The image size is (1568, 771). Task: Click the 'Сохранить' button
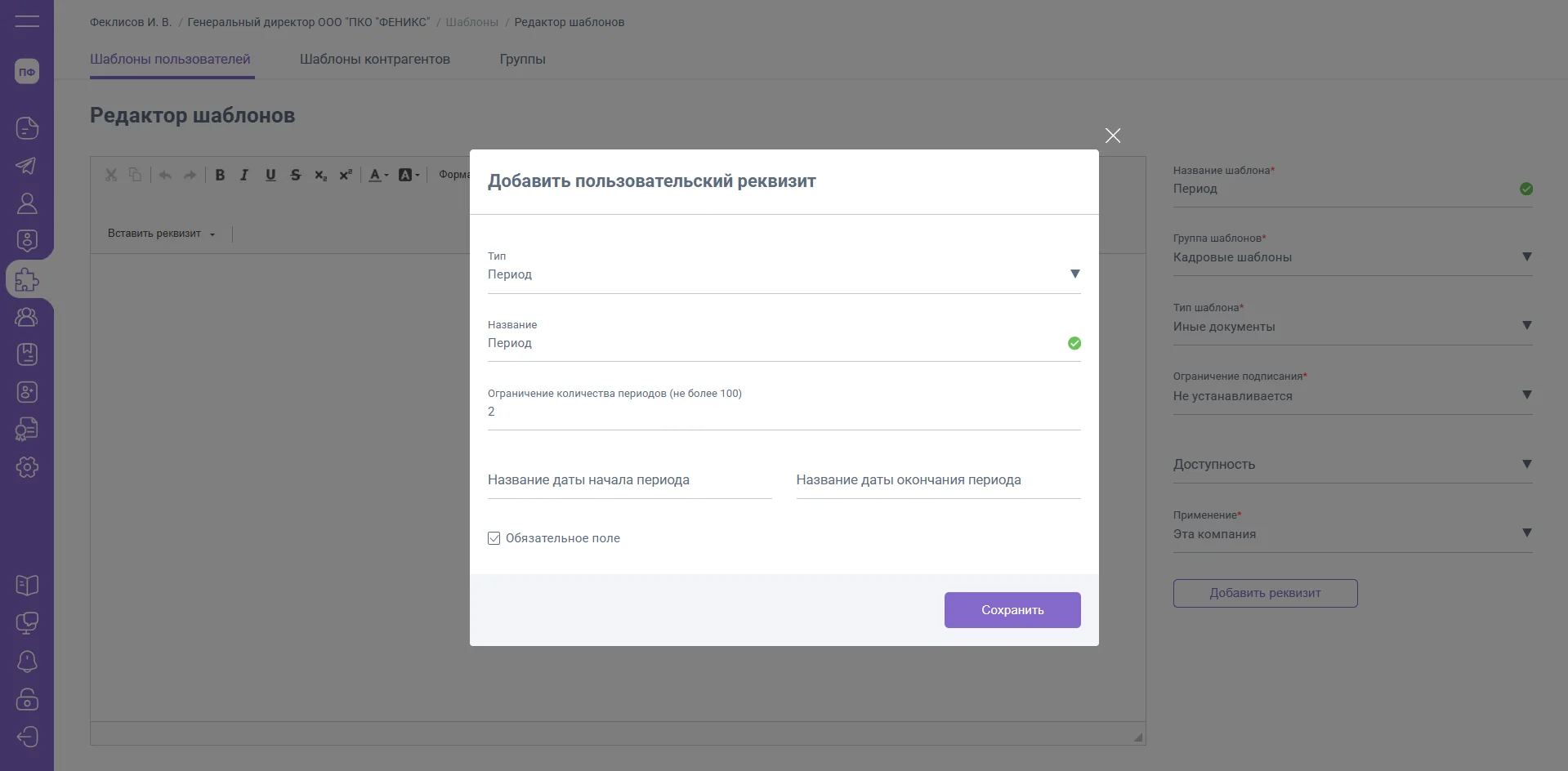click(1012, 610)
